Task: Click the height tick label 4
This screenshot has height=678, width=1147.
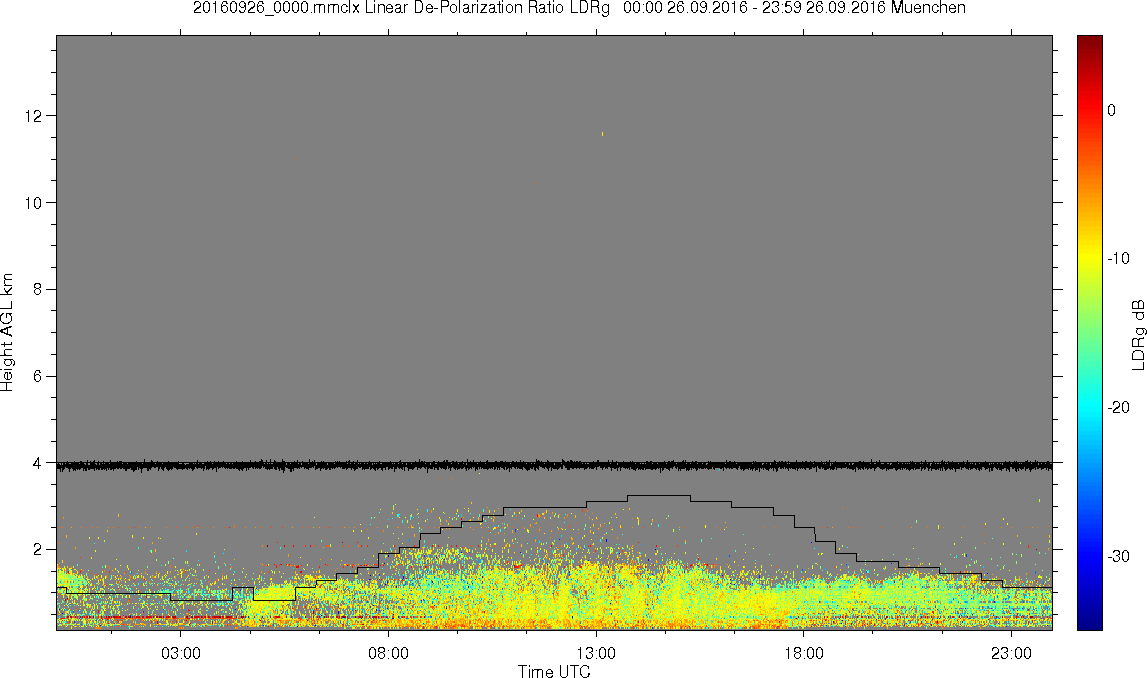Action: pyautogui.click(x=37, y=463)
